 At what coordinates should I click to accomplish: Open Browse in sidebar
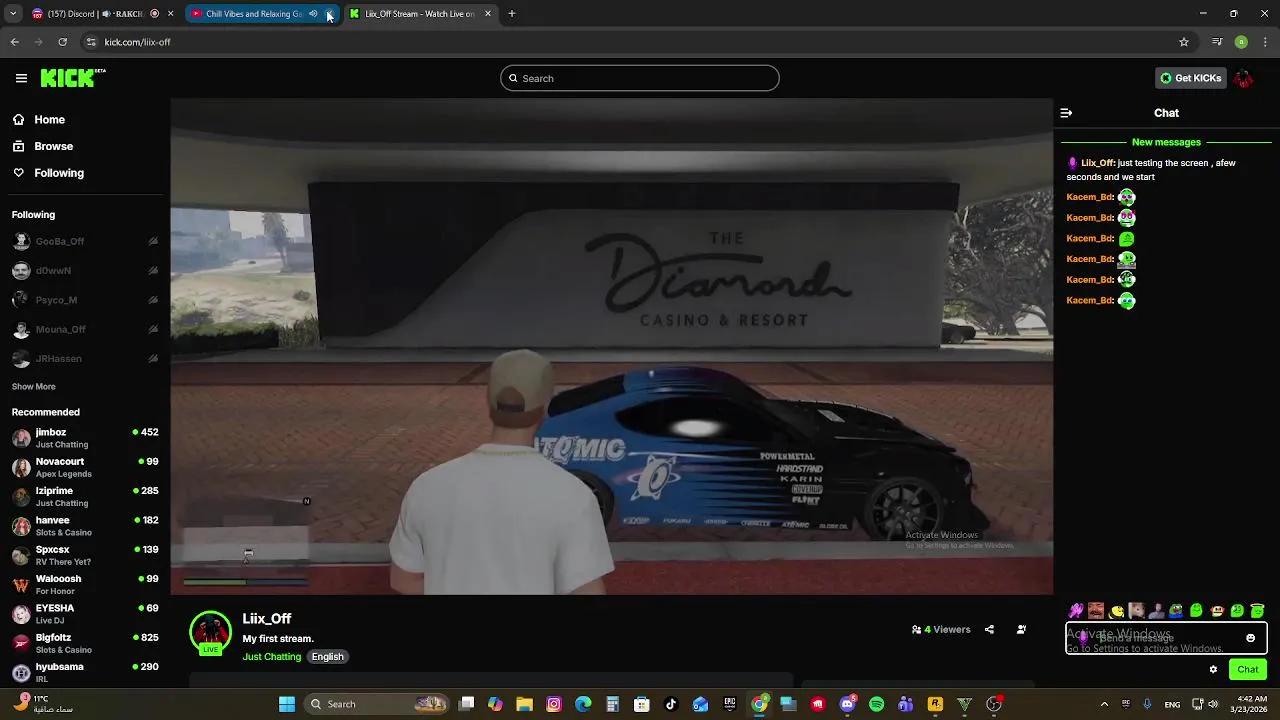click(53, 146)
